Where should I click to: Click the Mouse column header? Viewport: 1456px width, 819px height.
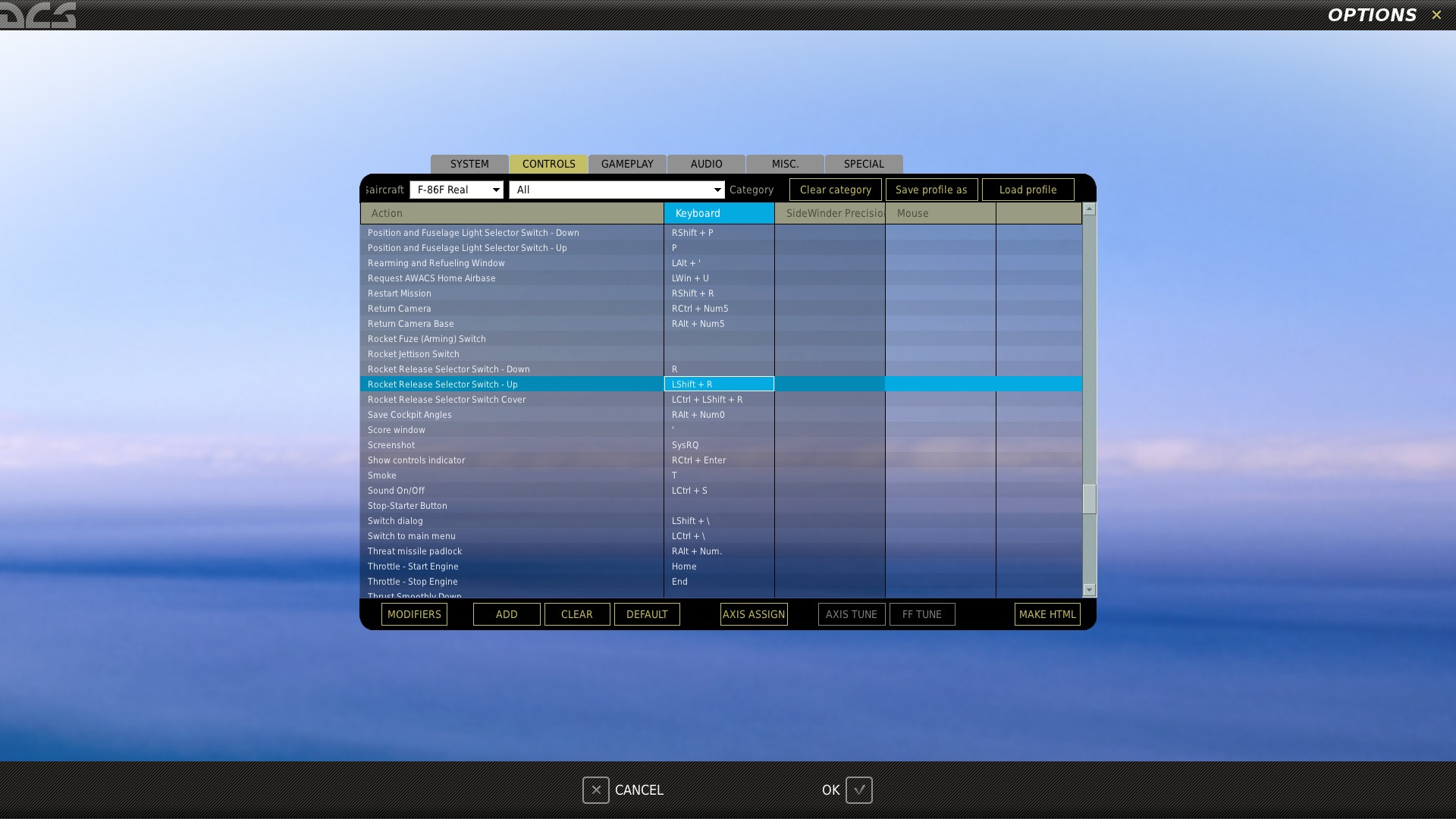(x=940, y=213)
